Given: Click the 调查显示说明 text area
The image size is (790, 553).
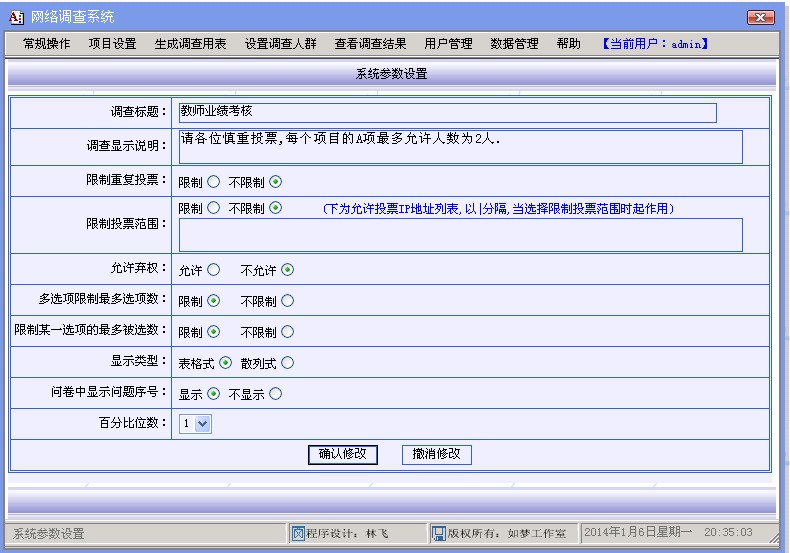Looking at the screenshot, I should coord(460,146).
